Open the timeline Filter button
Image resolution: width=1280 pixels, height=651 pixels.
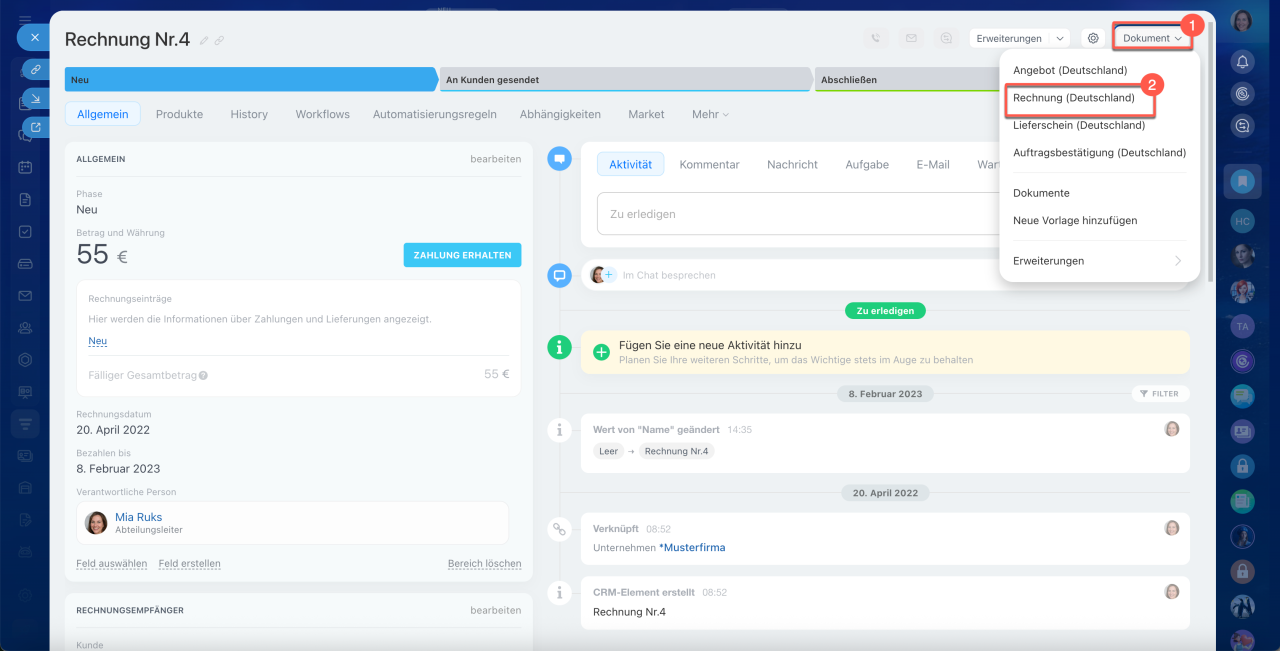1160,394
